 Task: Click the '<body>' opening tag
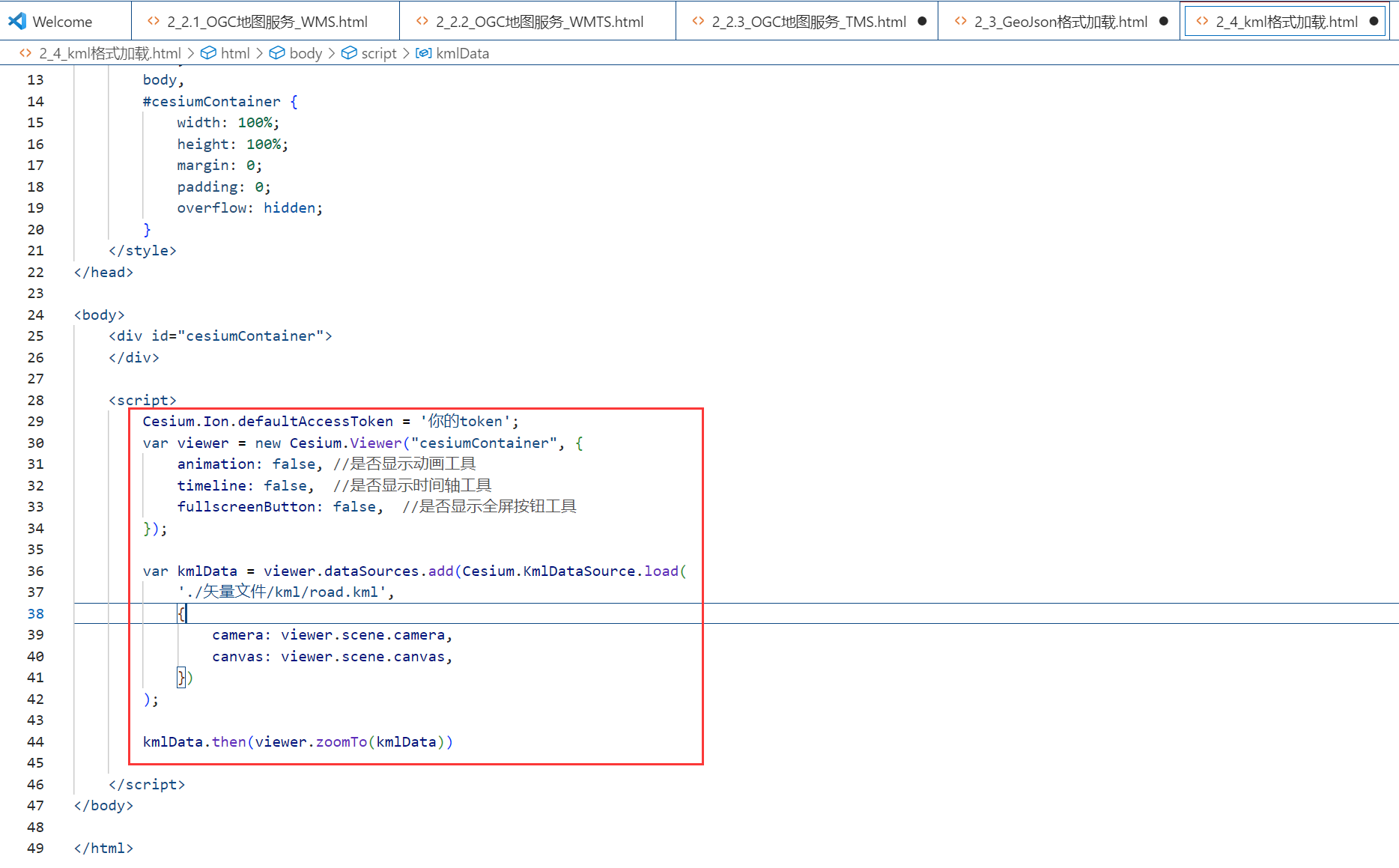point(99,315)
